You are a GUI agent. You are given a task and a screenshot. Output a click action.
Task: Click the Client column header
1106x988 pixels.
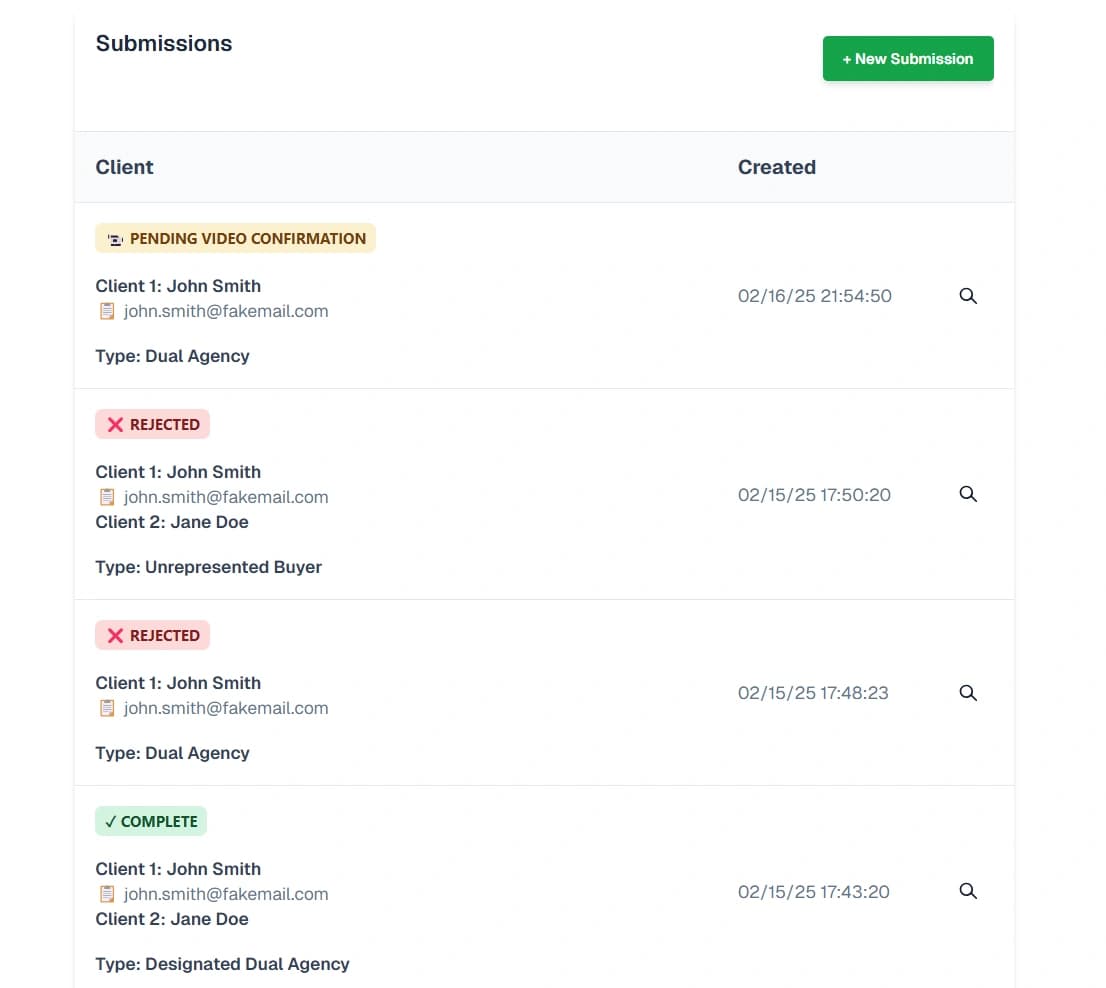pos(125,167)
